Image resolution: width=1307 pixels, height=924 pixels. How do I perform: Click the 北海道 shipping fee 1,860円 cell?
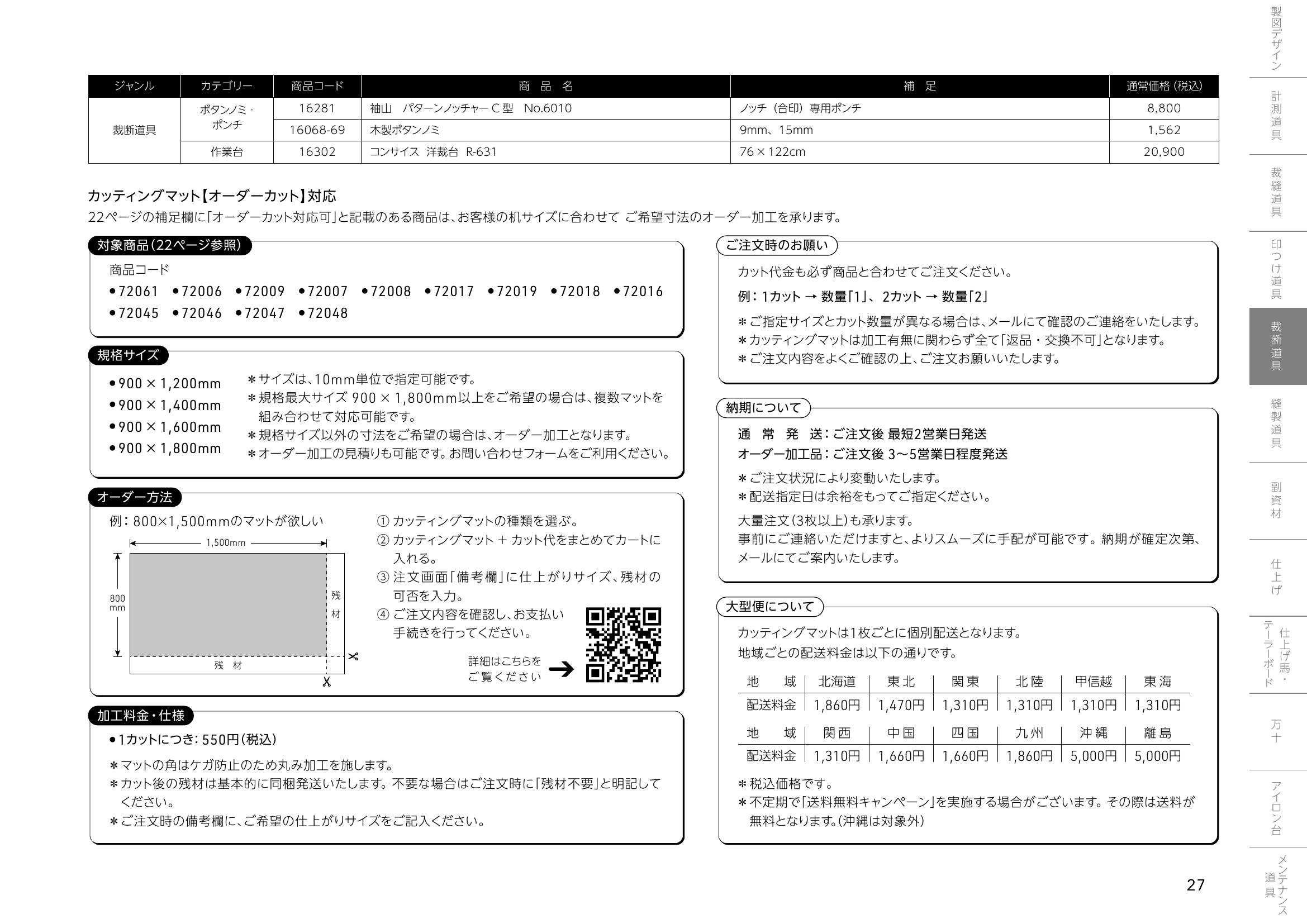click(x=837, y=706)
